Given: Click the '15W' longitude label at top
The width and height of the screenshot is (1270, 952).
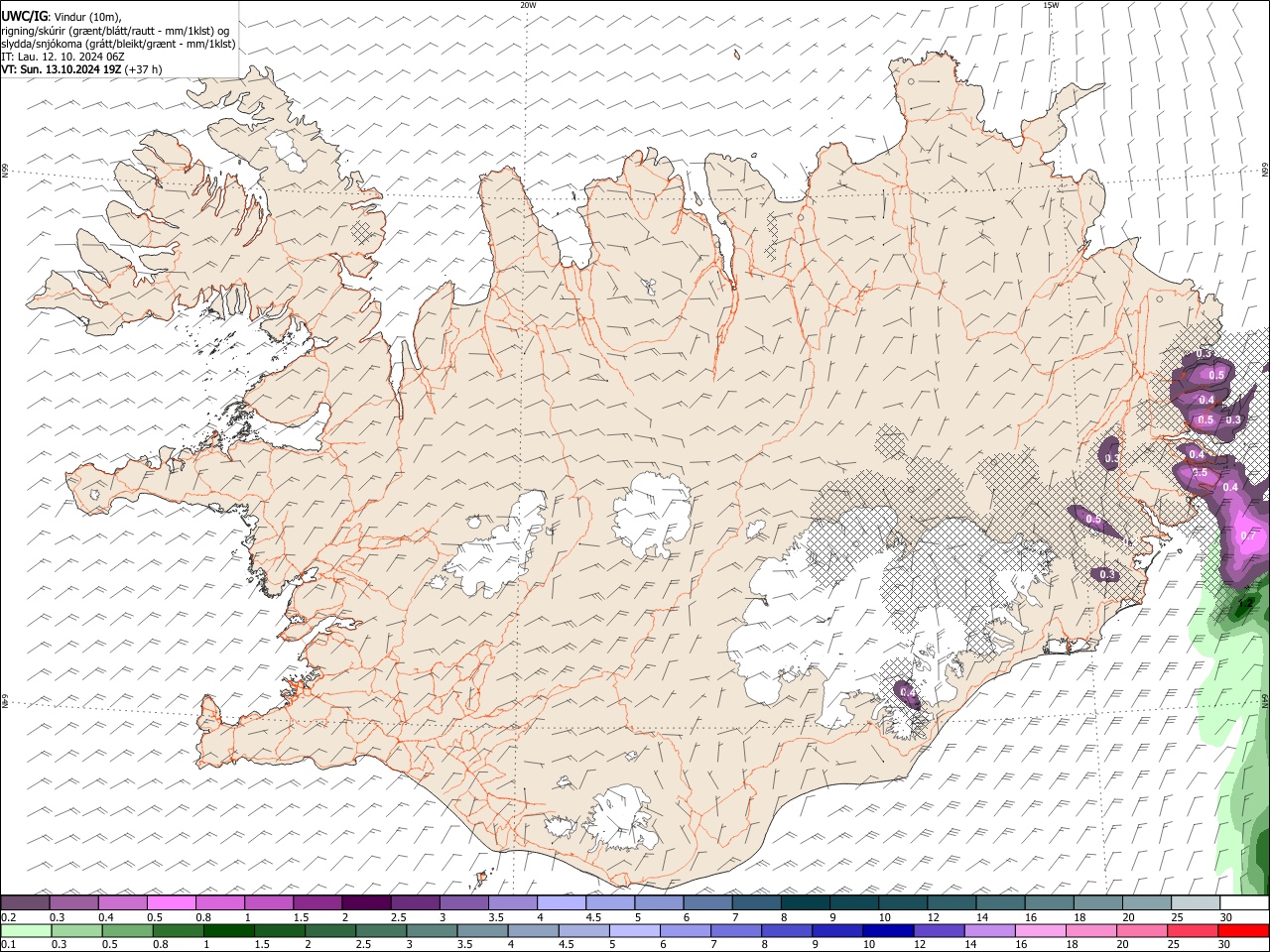Looking at the screenshot, I should (1051, 5).
